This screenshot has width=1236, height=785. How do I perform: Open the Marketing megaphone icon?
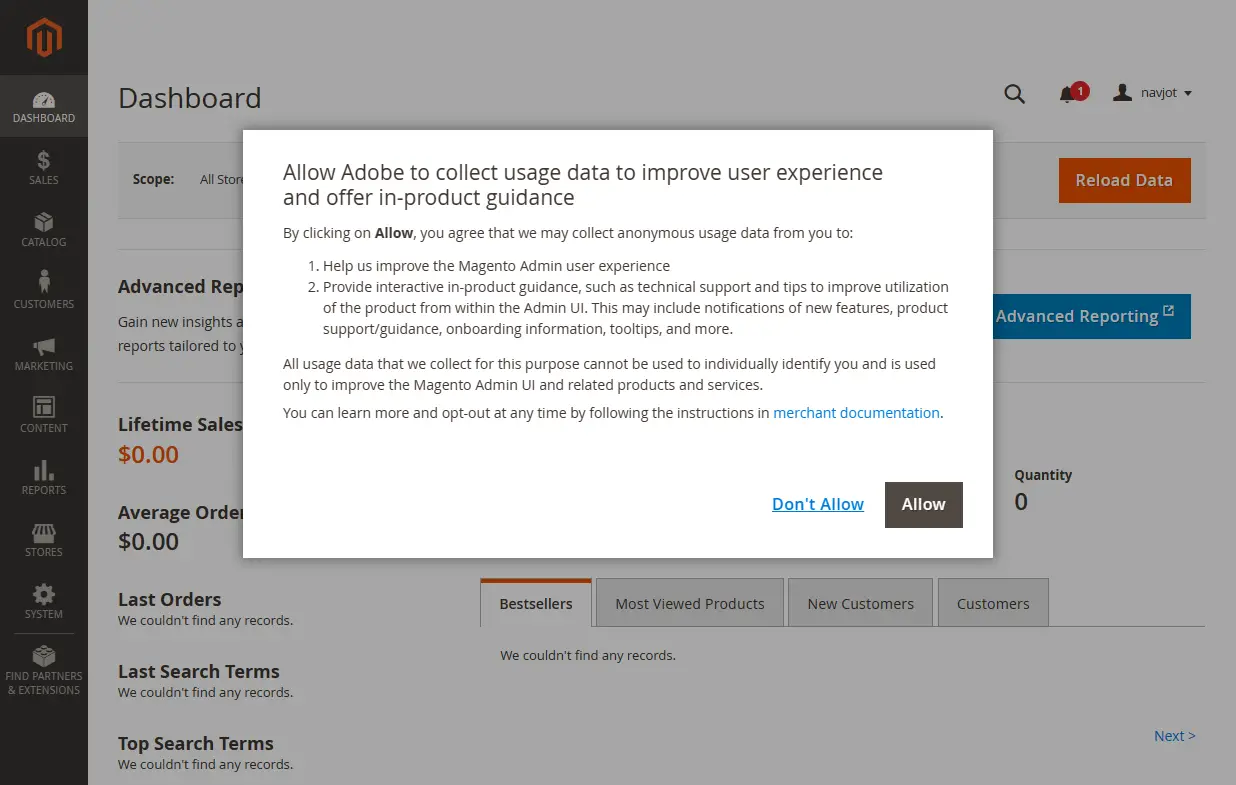44,347
